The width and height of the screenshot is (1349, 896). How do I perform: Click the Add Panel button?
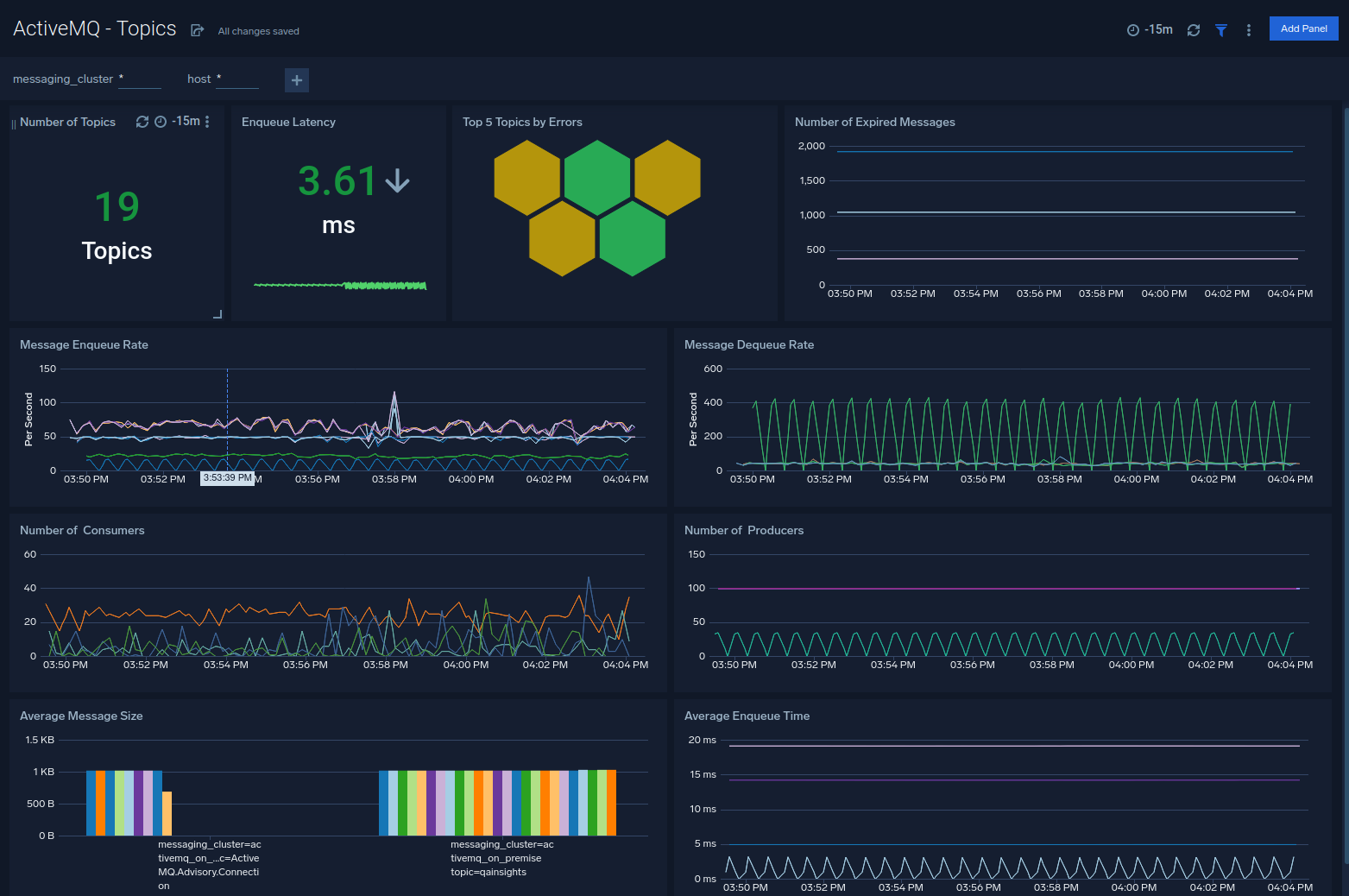coord(1303,28)
